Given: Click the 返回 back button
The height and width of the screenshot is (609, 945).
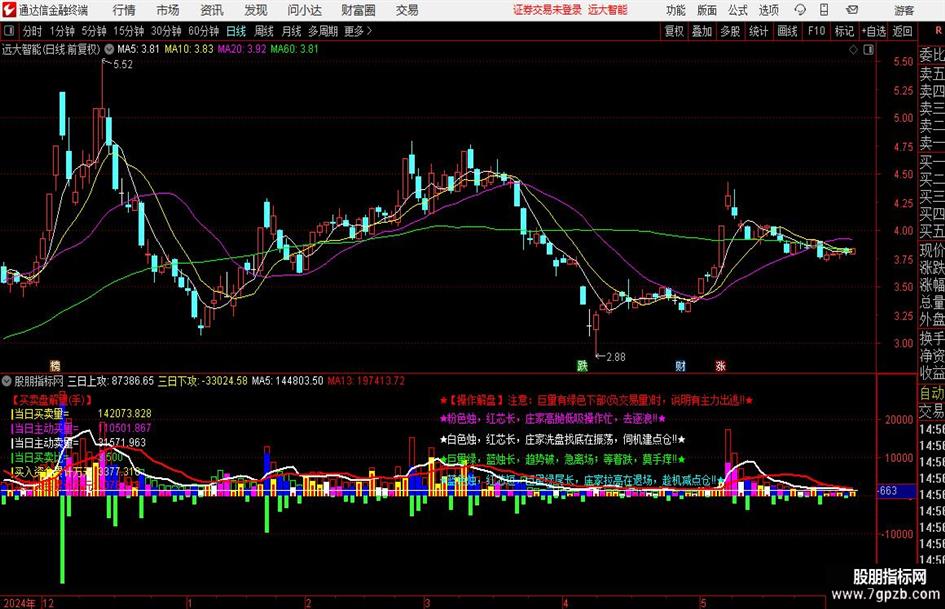Looking at the screenshot, I should 902,31.
